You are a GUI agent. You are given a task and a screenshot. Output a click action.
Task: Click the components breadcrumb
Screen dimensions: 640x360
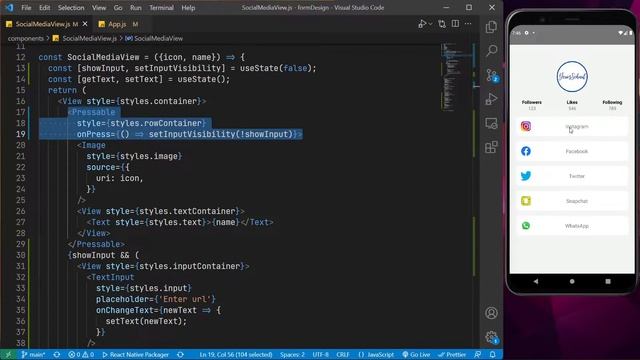point(25,38)
